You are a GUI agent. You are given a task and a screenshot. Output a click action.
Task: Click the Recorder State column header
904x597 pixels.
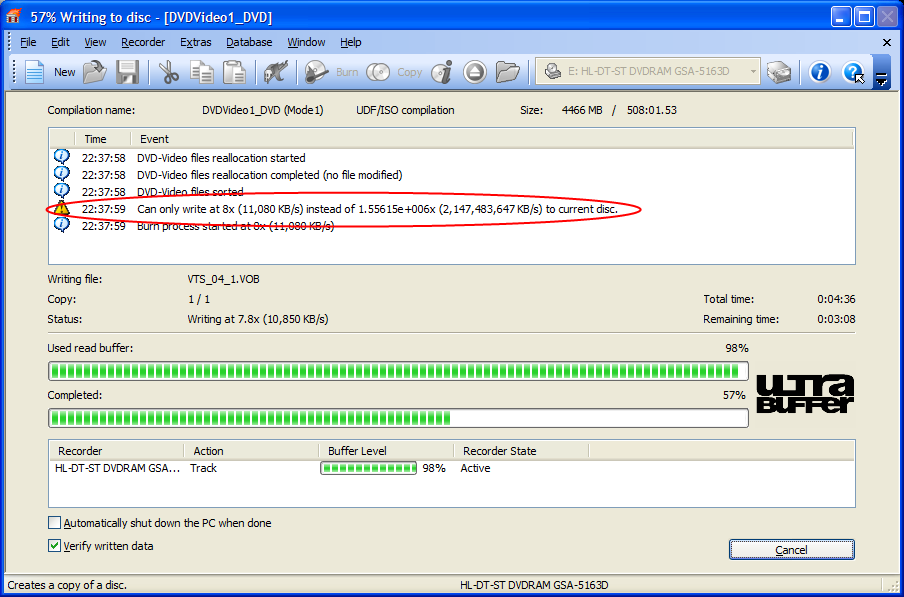pos(521,451)
